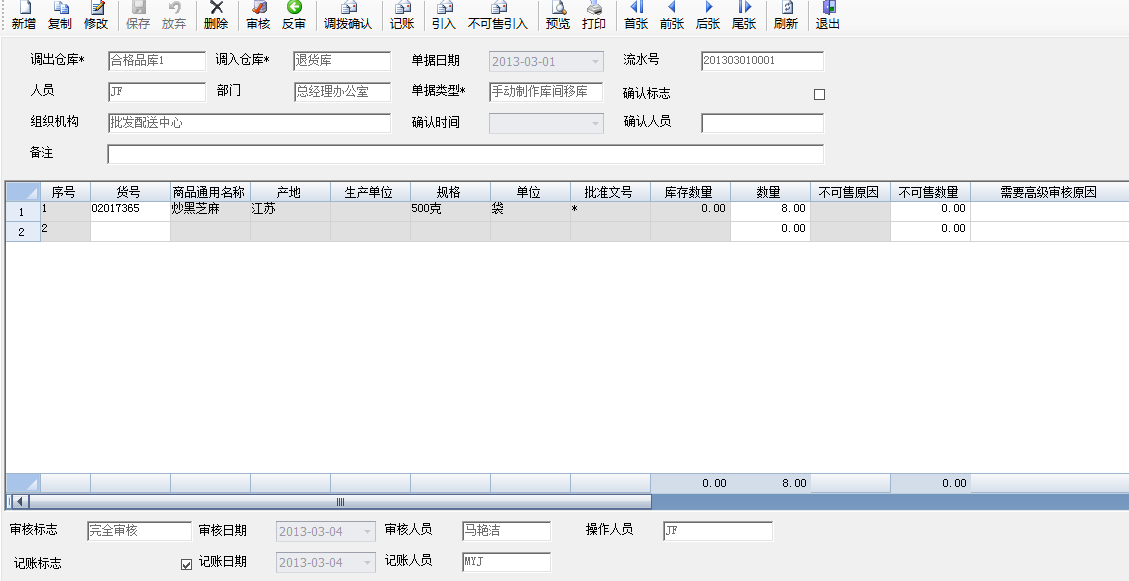
Task: Click the 500克 specification cell
Action: coord(450,211)
